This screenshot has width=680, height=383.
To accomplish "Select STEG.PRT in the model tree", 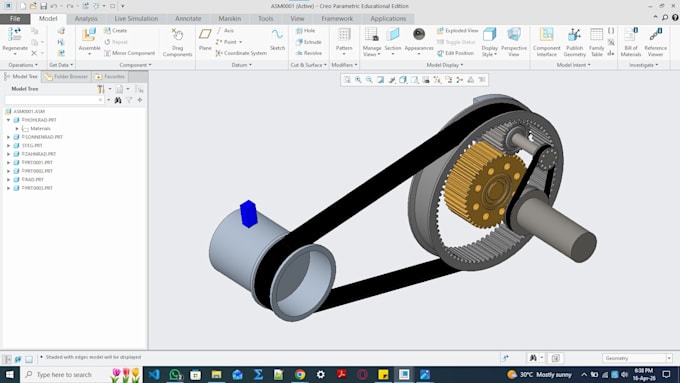I will tap(32, 146).
